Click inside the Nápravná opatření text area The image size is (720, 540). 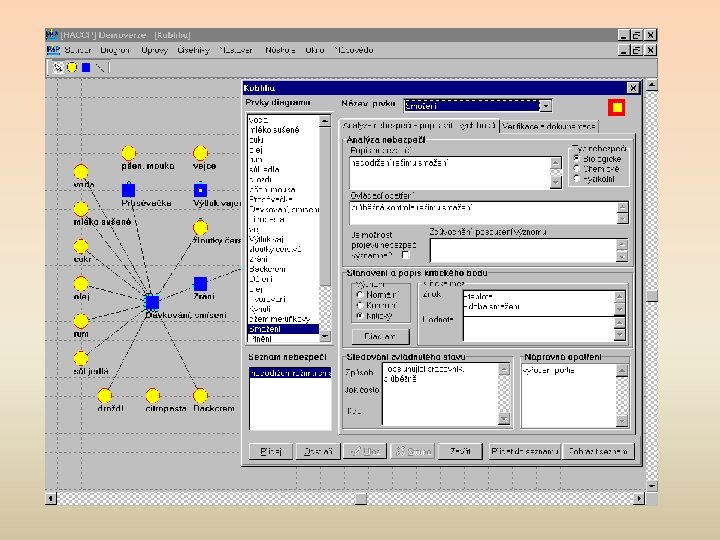coord(568,396)
